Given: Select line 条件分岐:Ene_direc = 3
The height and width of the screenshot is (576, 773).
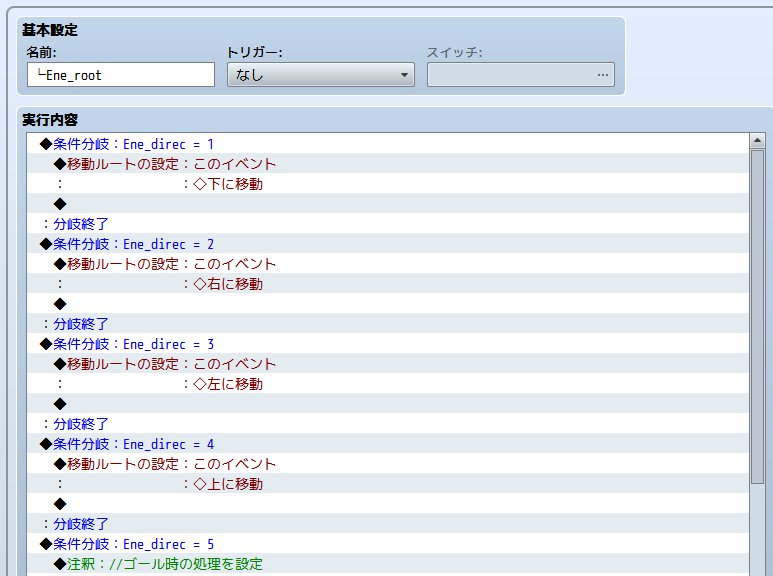Looking at the screenshot, I should (x=388, y=344).
